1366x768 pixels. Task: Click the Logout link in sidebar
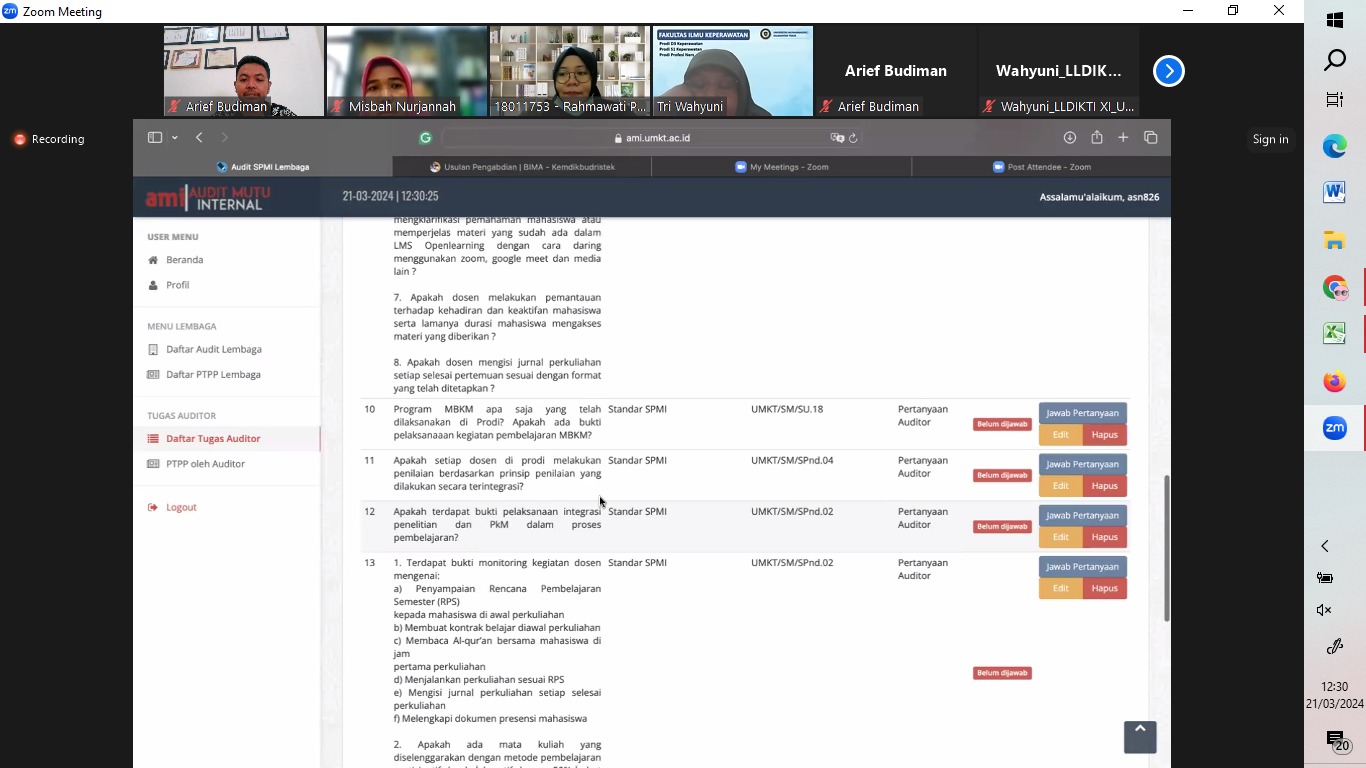[x=181, y=507]
